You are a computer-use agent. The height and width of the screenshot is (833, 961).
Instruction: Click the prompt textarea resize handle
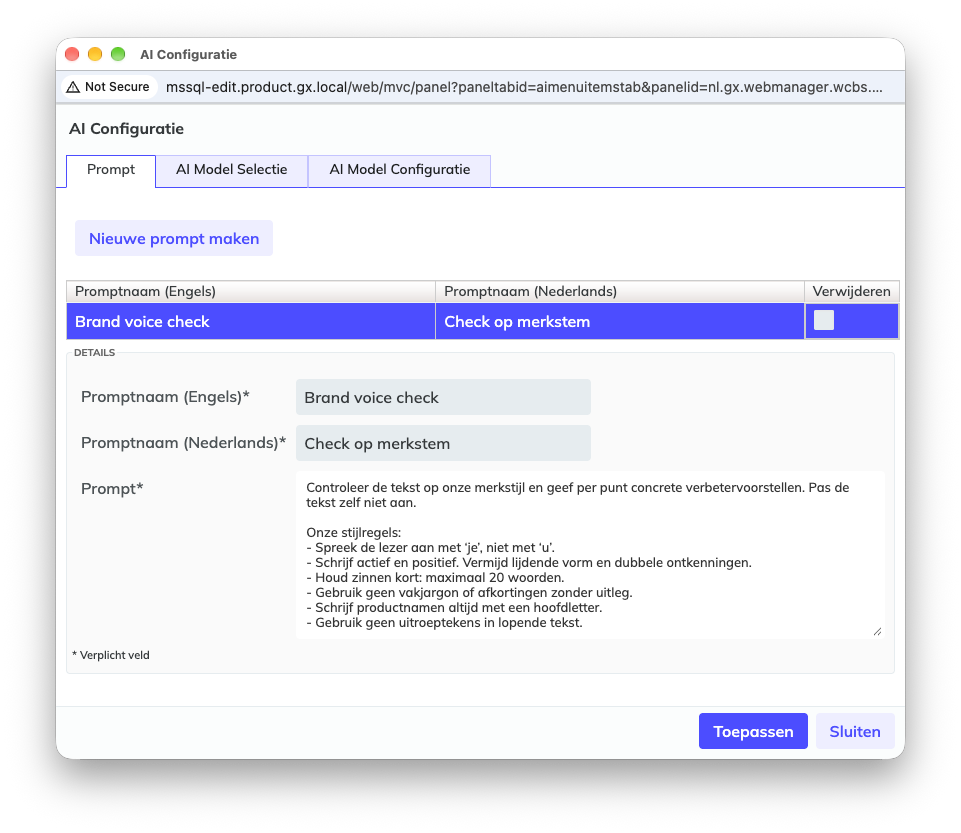coord(877,631)
